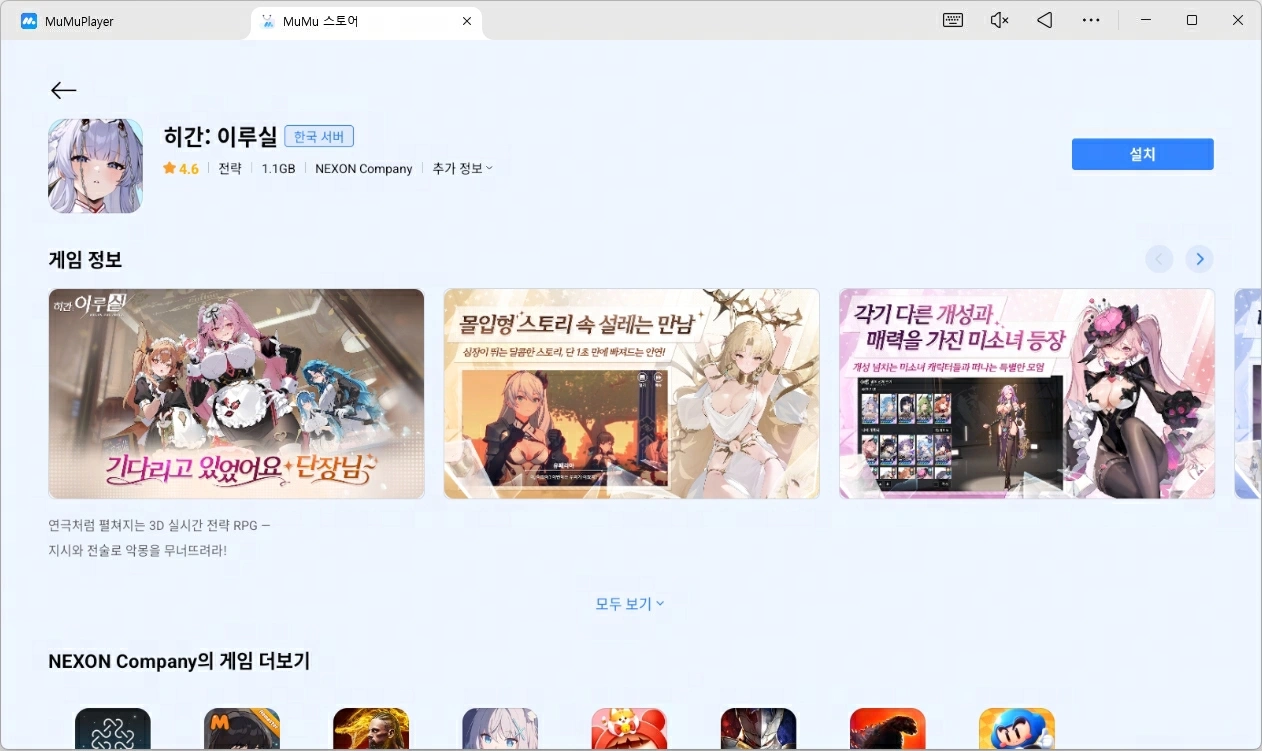Open the dark knot-pattern game icon
Screen dimensions: 1262x751
(113, 729)
